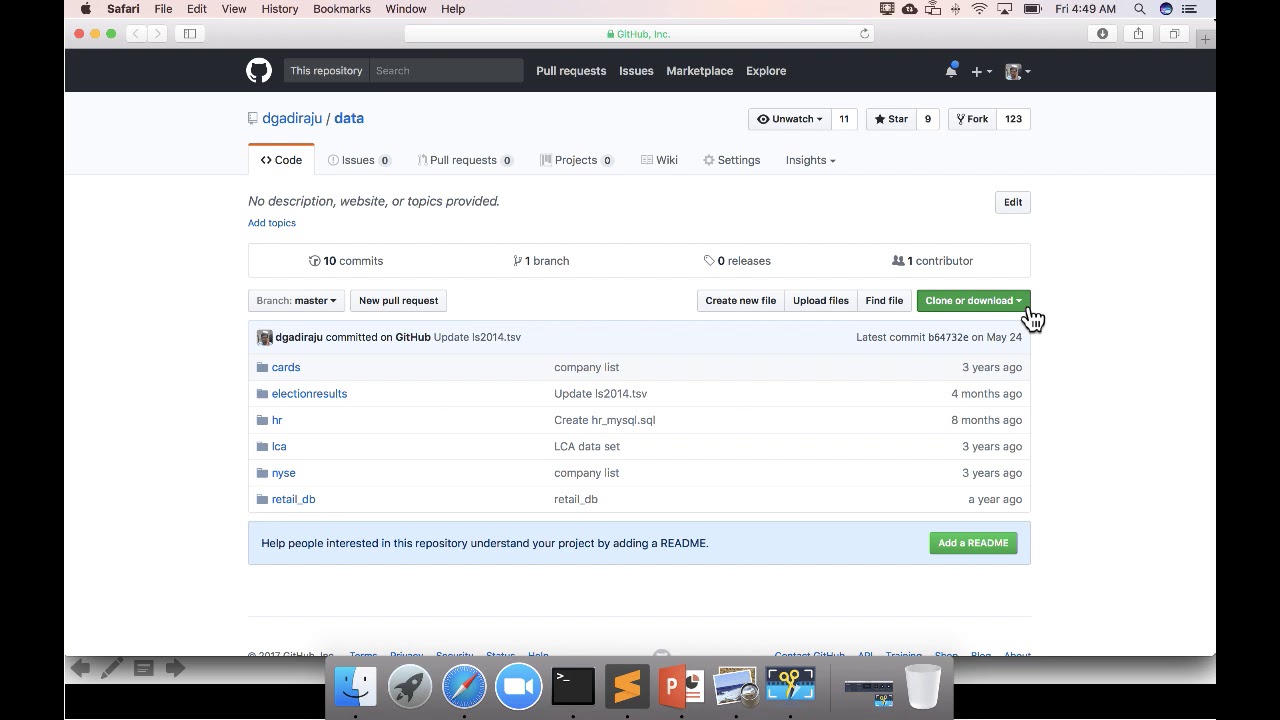The width and height of the screenshot is (1280, 720).
Task: Open Safari downloads icon
Action: [1103, 34]
